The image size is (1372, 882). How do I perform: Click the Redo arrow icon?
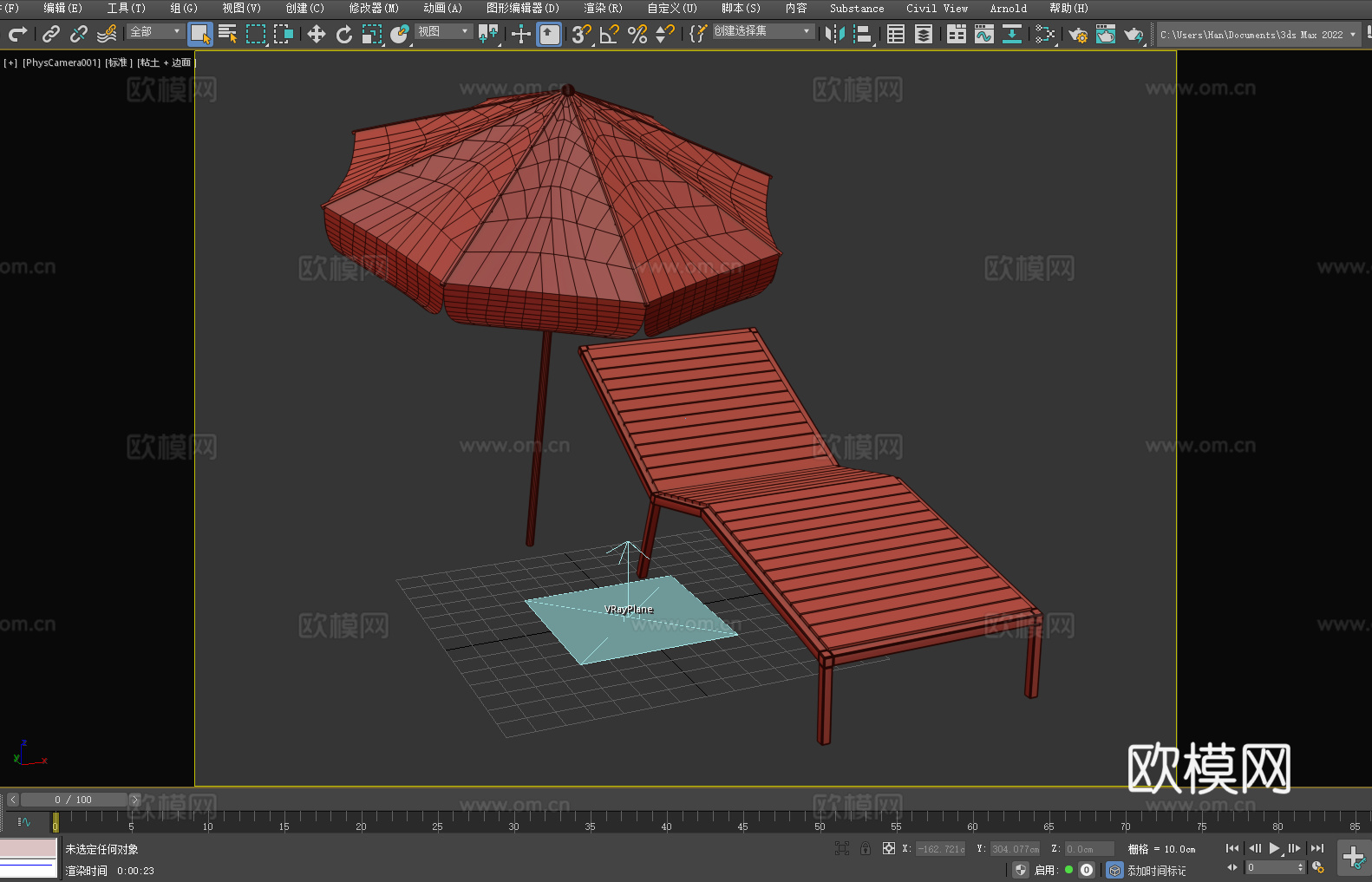(x=17, y=34)
